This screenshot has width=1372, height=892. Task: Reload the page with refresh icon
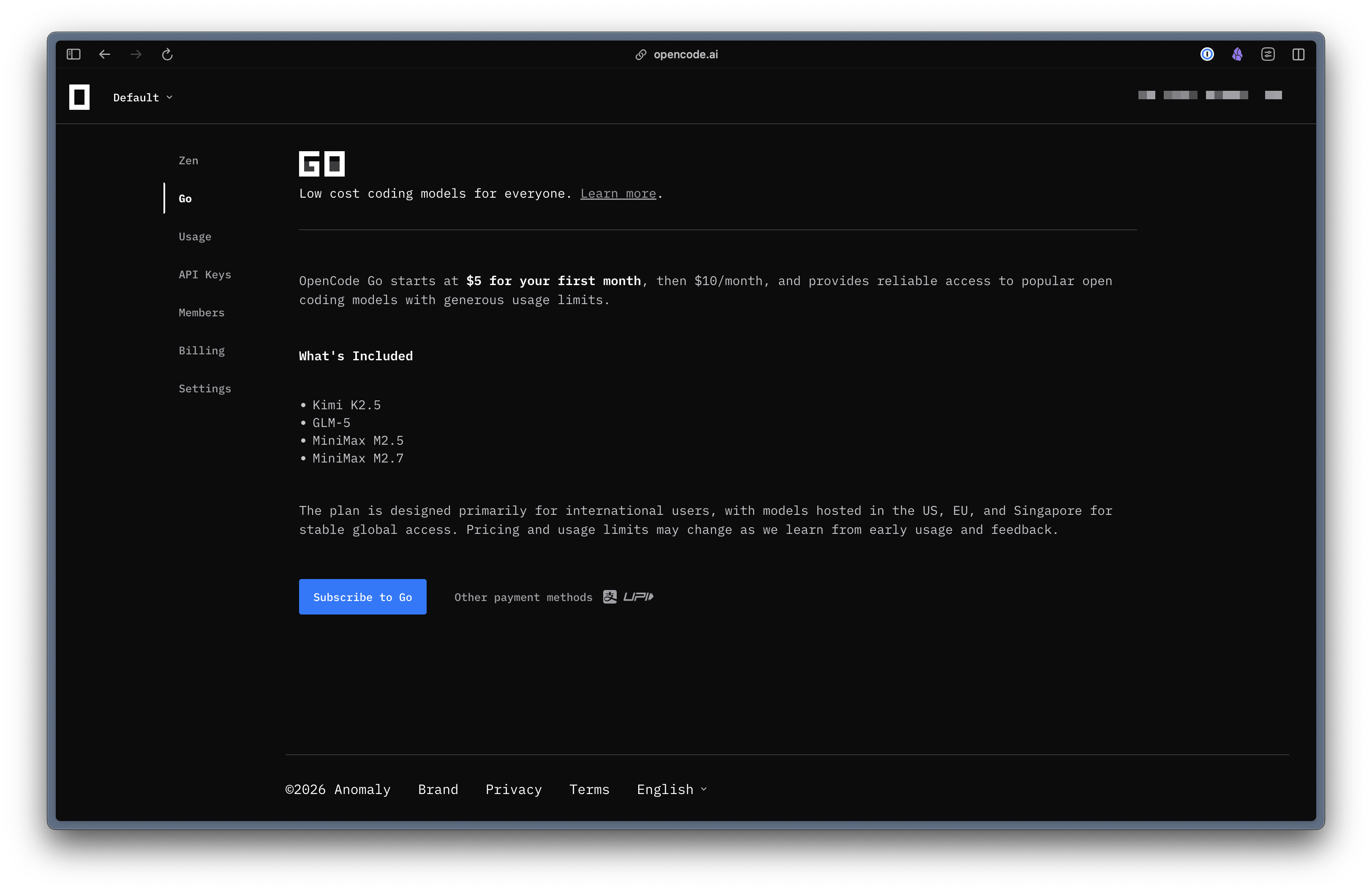[x=167, y=54]
